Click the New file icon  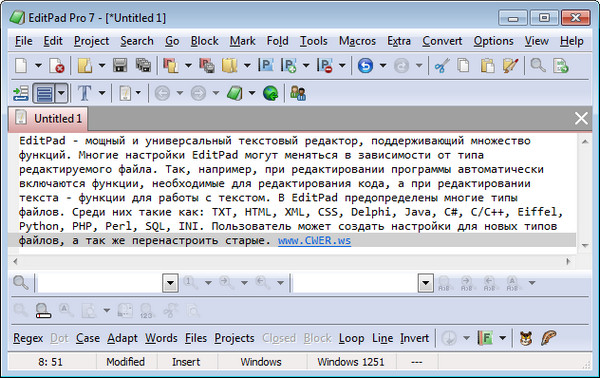(x=21, y=65)
